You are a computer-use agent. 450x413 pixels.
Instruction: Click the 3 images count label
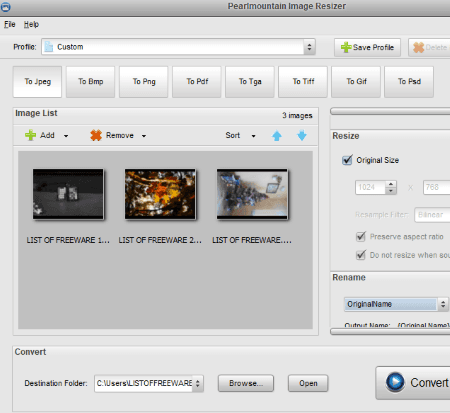coord(297,116)
